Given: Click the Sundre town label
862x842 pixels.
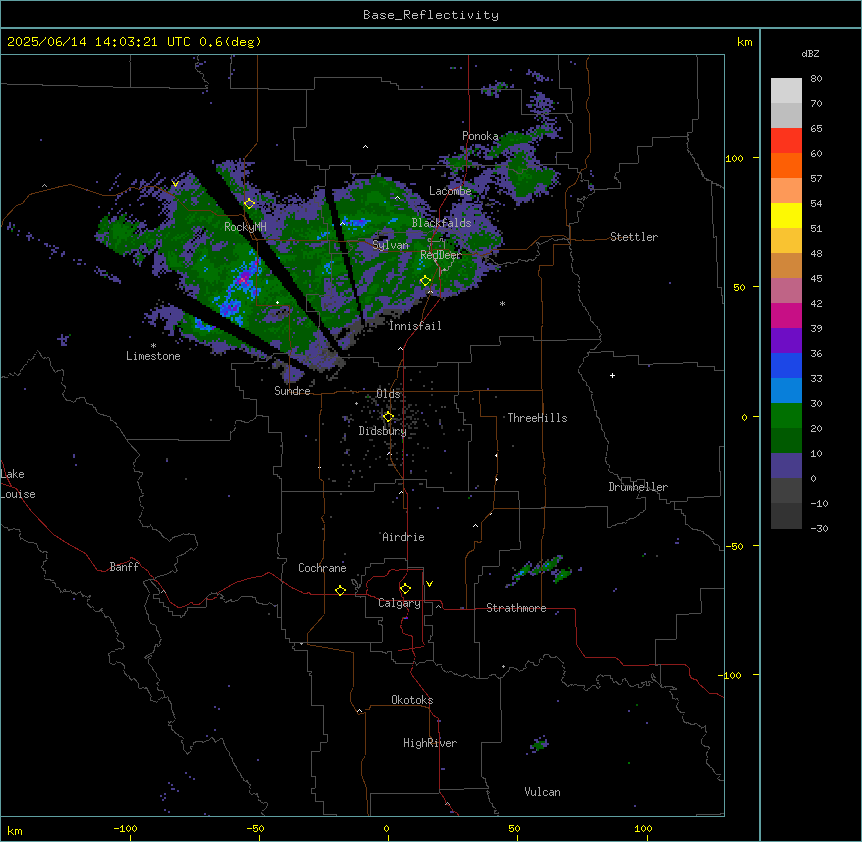Looking at the screenshot, I should [292, 391].
